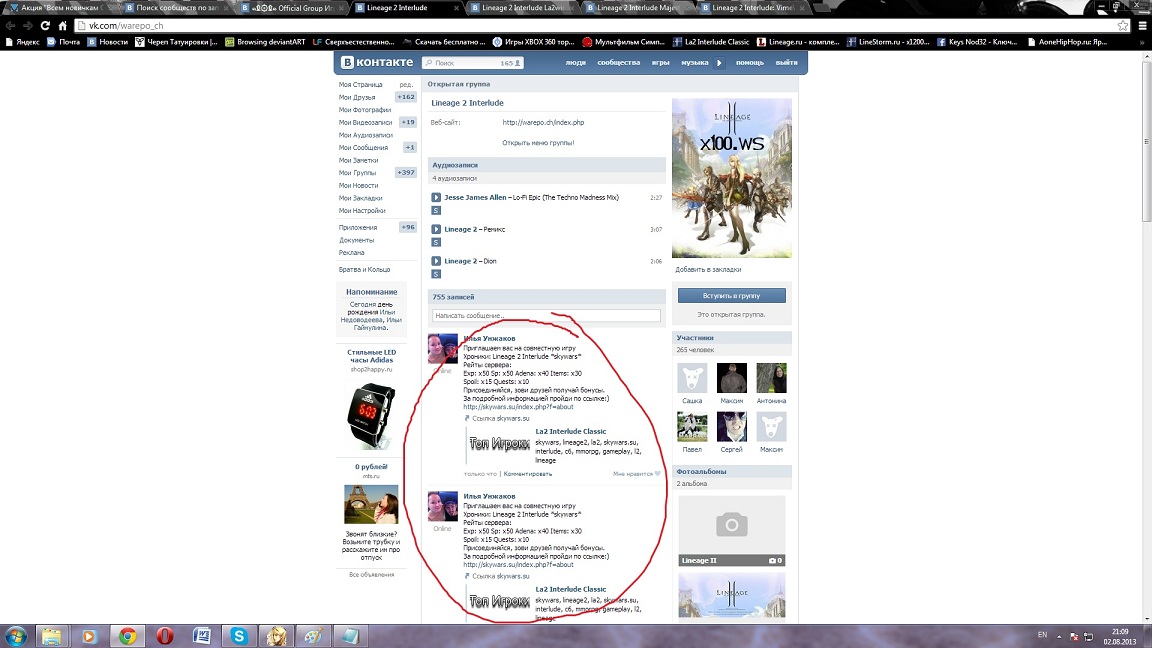
Task: Open Мои Друзья in left menu
Action: pyautogui.click(x=357, y=97)
